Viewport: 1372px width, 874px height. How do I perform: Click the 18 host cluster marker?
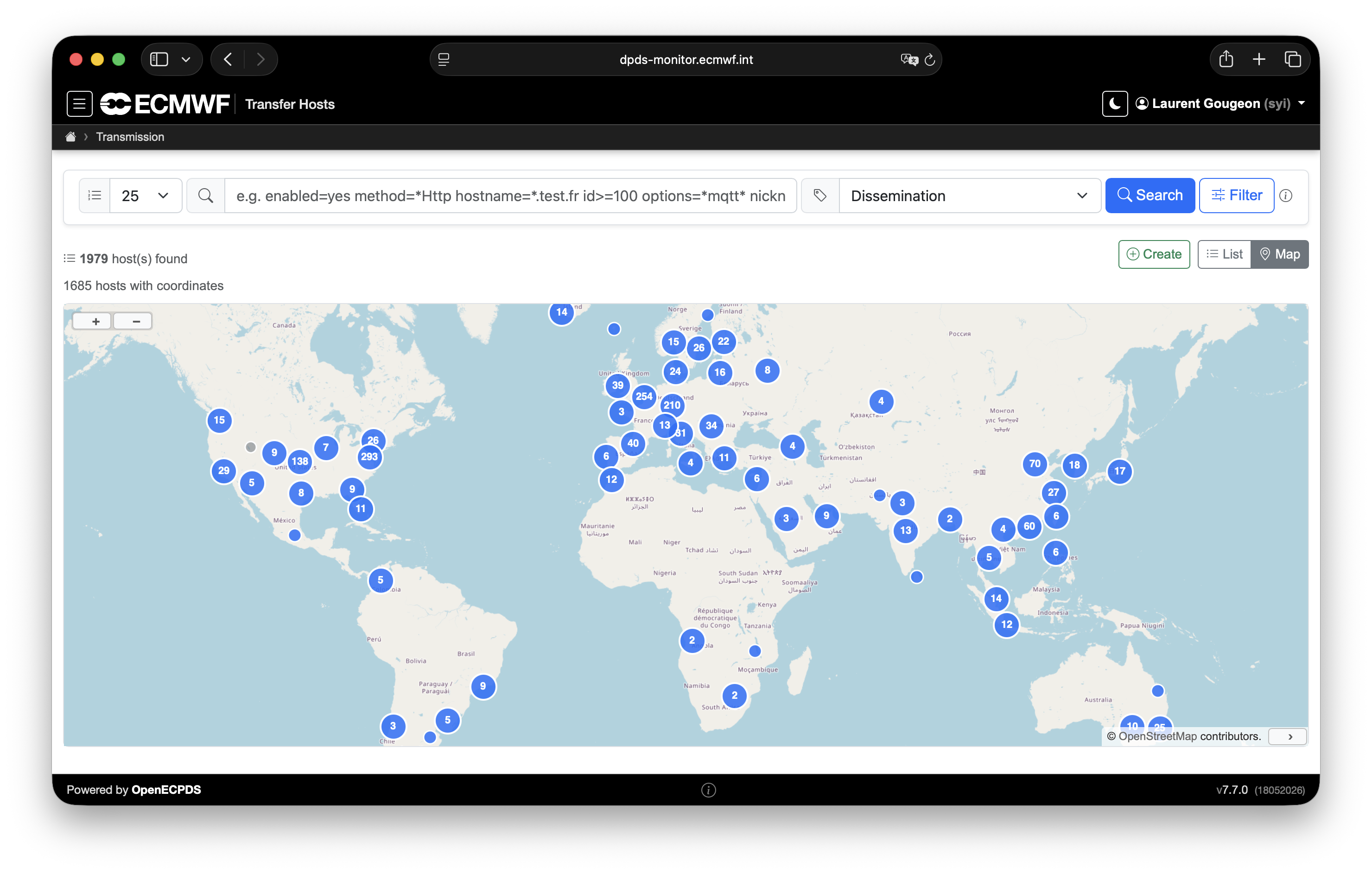coord(1074,465)
